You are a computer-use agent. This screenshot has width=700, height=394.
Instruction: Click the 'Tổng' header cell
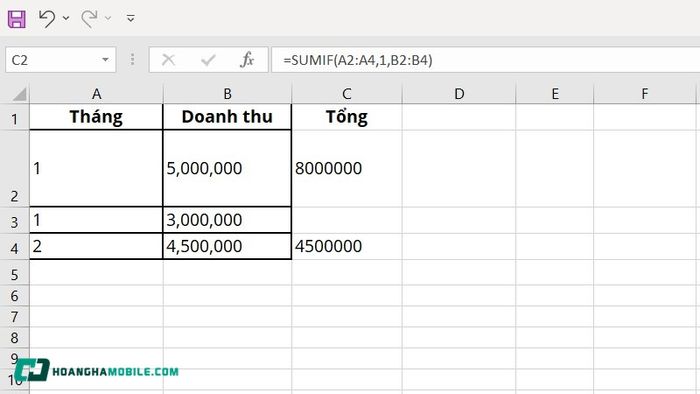pyautogui.click(x=347, y=117)
